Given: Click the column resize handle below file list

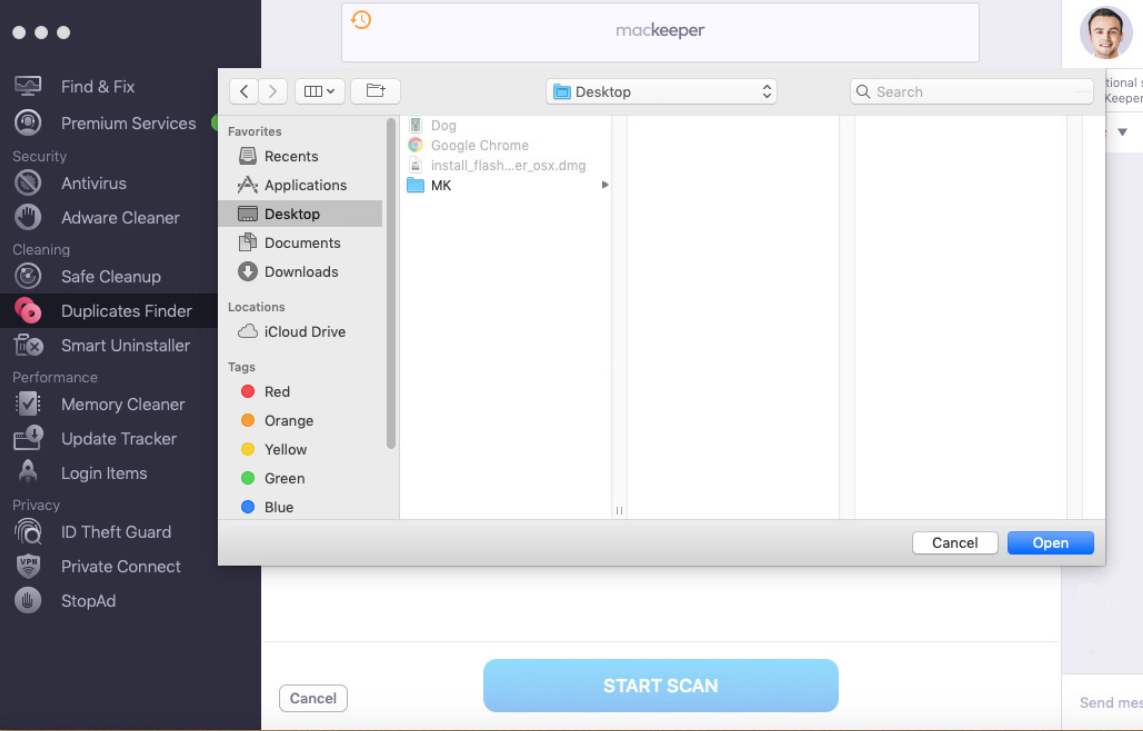Looking at the screenshot, I should [619, 511].
